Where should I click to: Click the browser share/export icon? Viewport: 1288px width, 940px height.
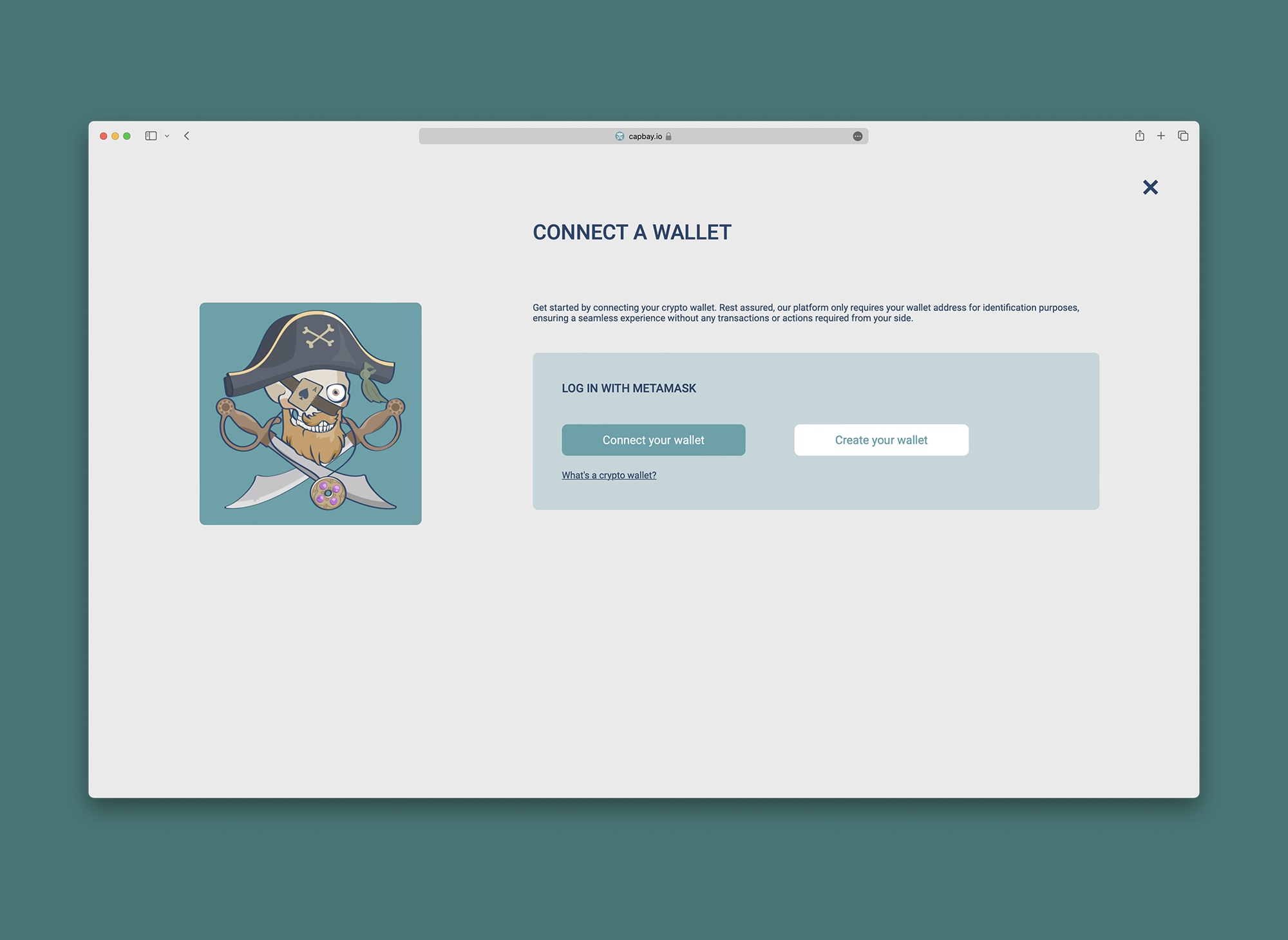(1140, 135)
